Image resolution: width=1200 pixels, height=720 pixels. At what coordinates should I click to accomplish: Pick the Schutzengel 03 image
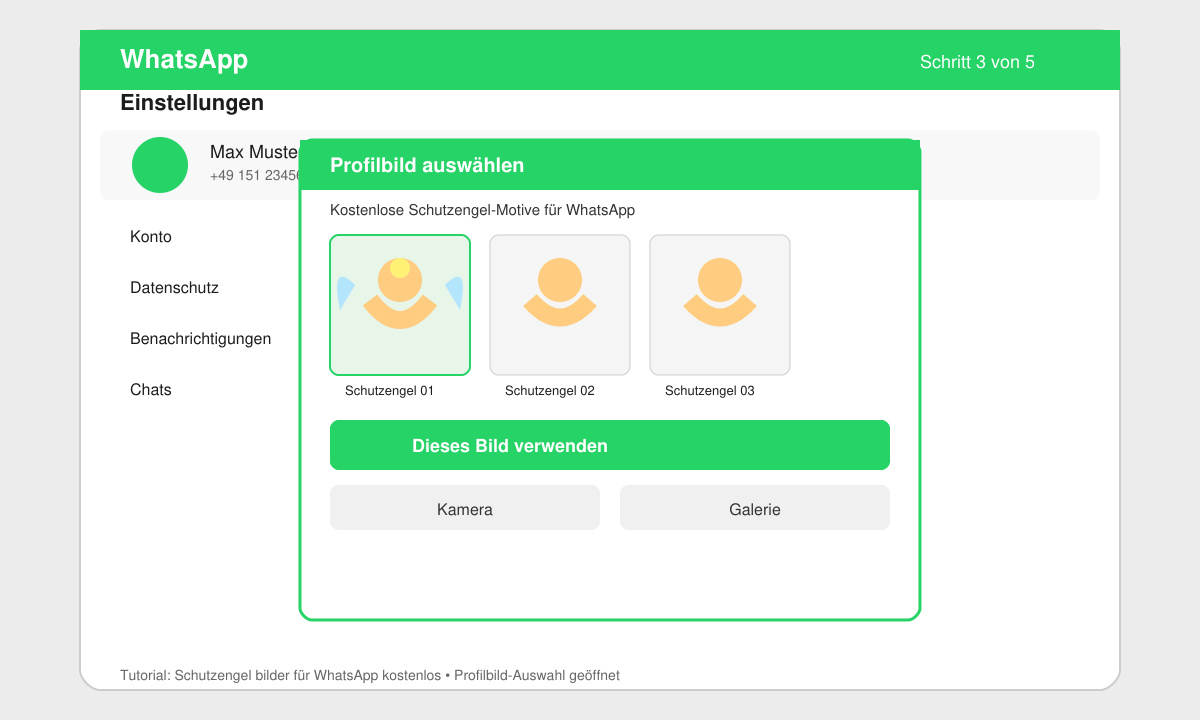(720, 305)
